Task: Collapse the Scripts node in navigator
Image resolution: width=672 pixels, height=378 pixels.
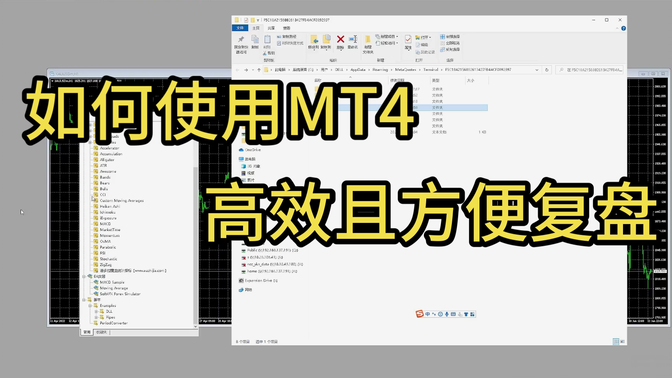Action: [84, 300]
